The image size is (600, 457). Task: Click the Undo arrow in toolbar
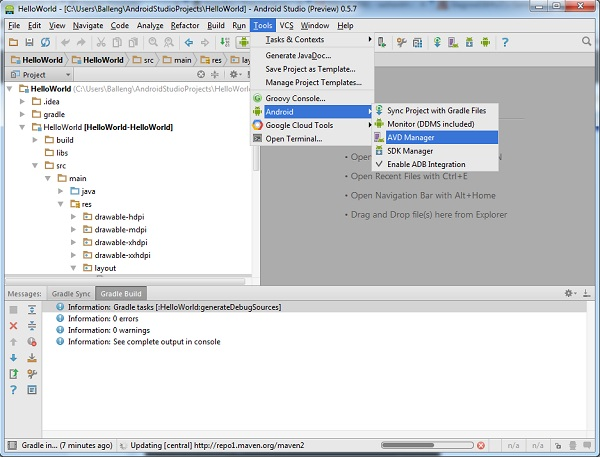pyautogui.click(x=65, y=42)
